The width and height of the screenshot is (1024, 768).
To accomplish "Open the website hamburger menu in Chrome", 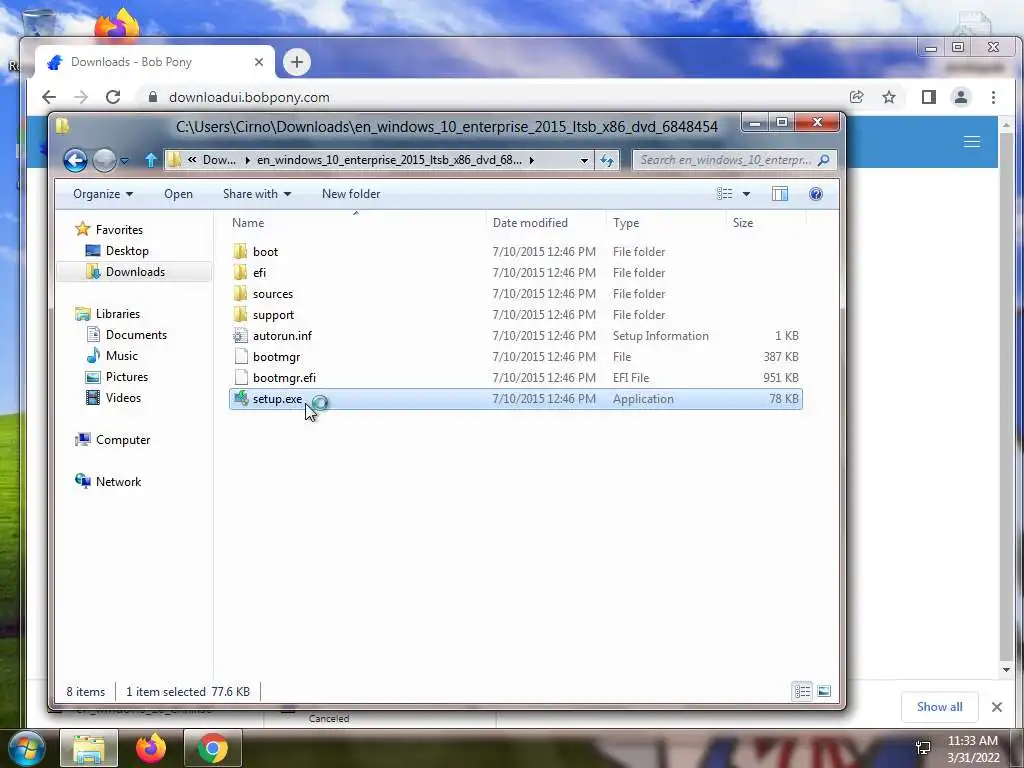I will pos(972,142).
